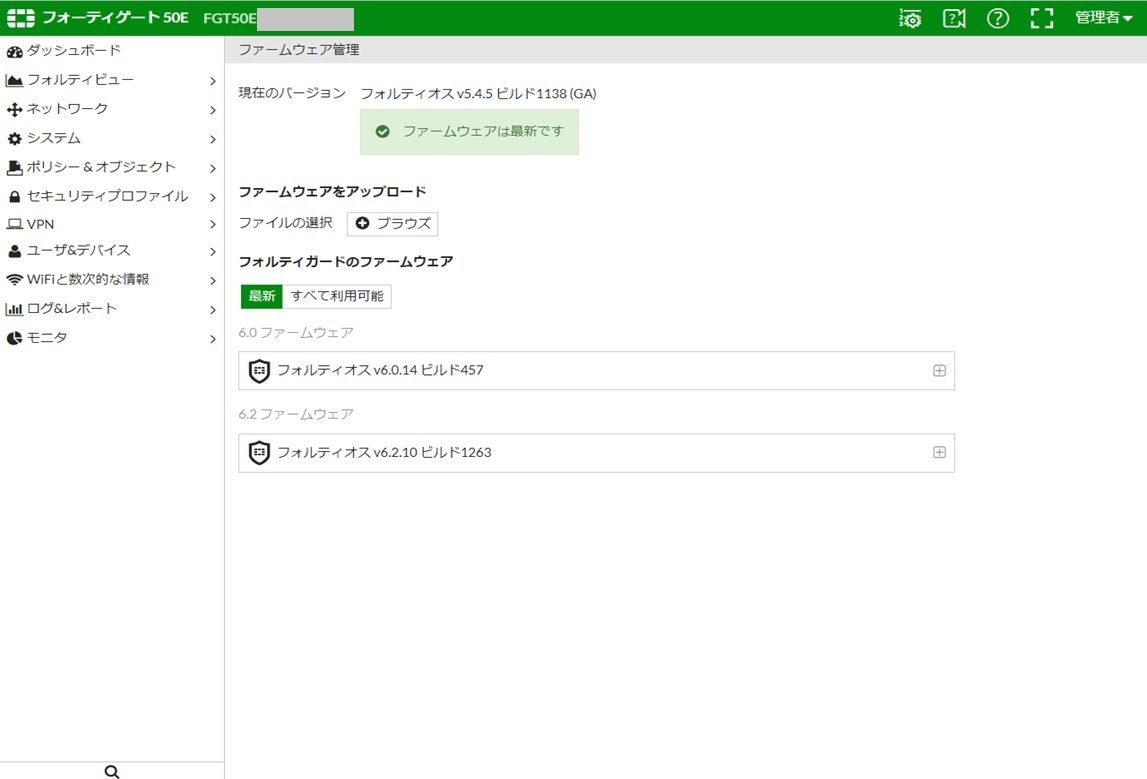The height and width of the screenshot is (779, 1147).
Task: Open the video tutorial icon in header
Action: pos(954,18)
